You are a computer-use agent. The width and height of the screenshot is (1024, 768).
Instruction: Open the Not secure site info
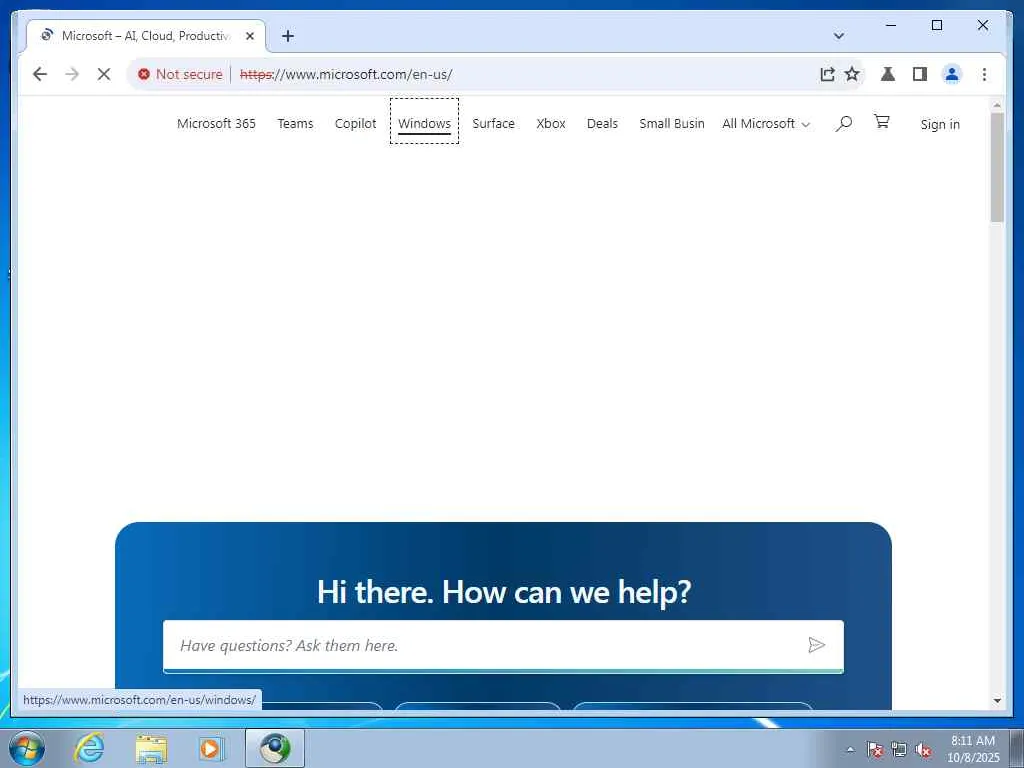point(180,74)
